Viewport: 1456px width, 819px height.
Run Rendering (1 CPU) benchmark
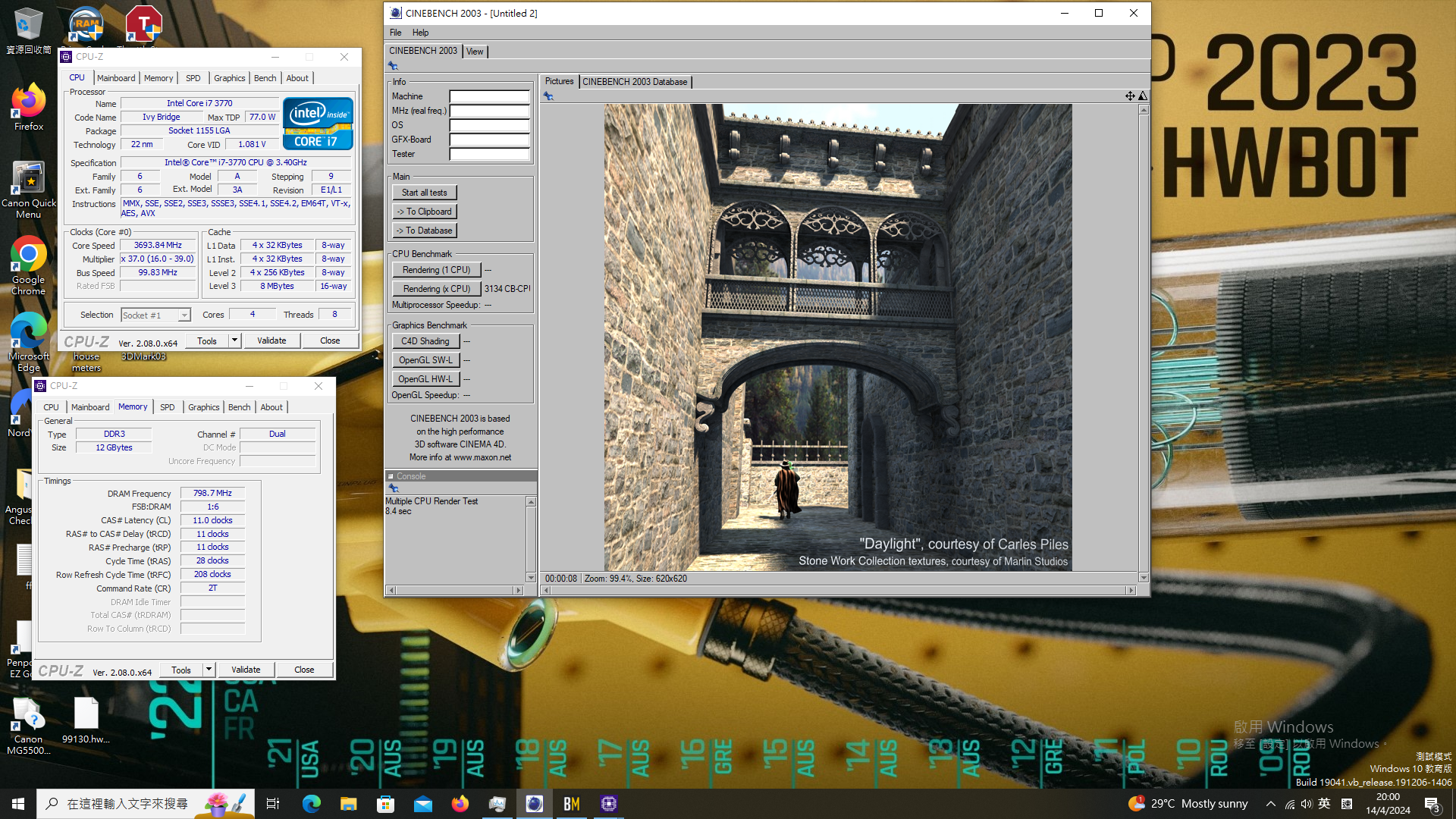pyautogui.click(x=436, y=270)
